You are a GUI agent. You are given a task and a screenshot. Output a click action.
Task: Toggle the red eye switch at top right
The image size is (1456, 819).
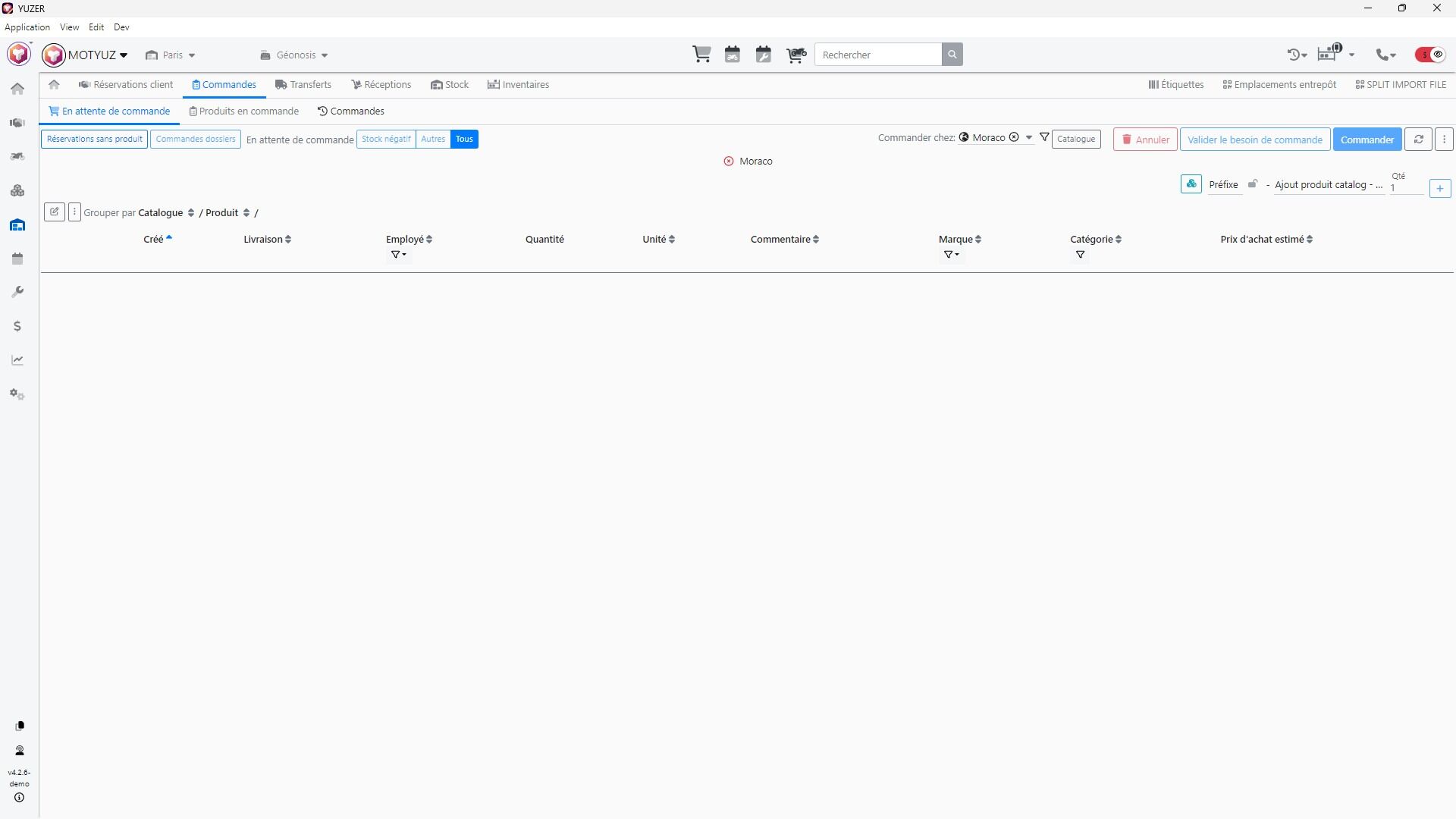pos(1430,55)
